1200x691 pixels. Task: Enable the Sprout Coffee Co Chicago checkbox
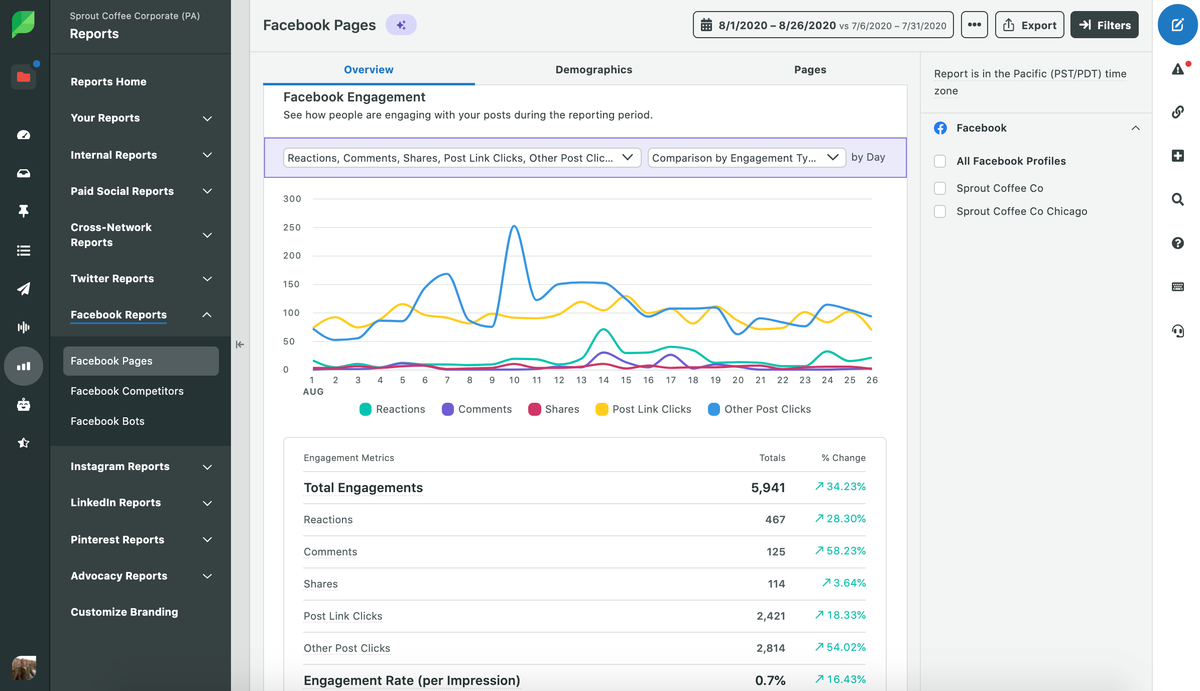tap(940, 212)
